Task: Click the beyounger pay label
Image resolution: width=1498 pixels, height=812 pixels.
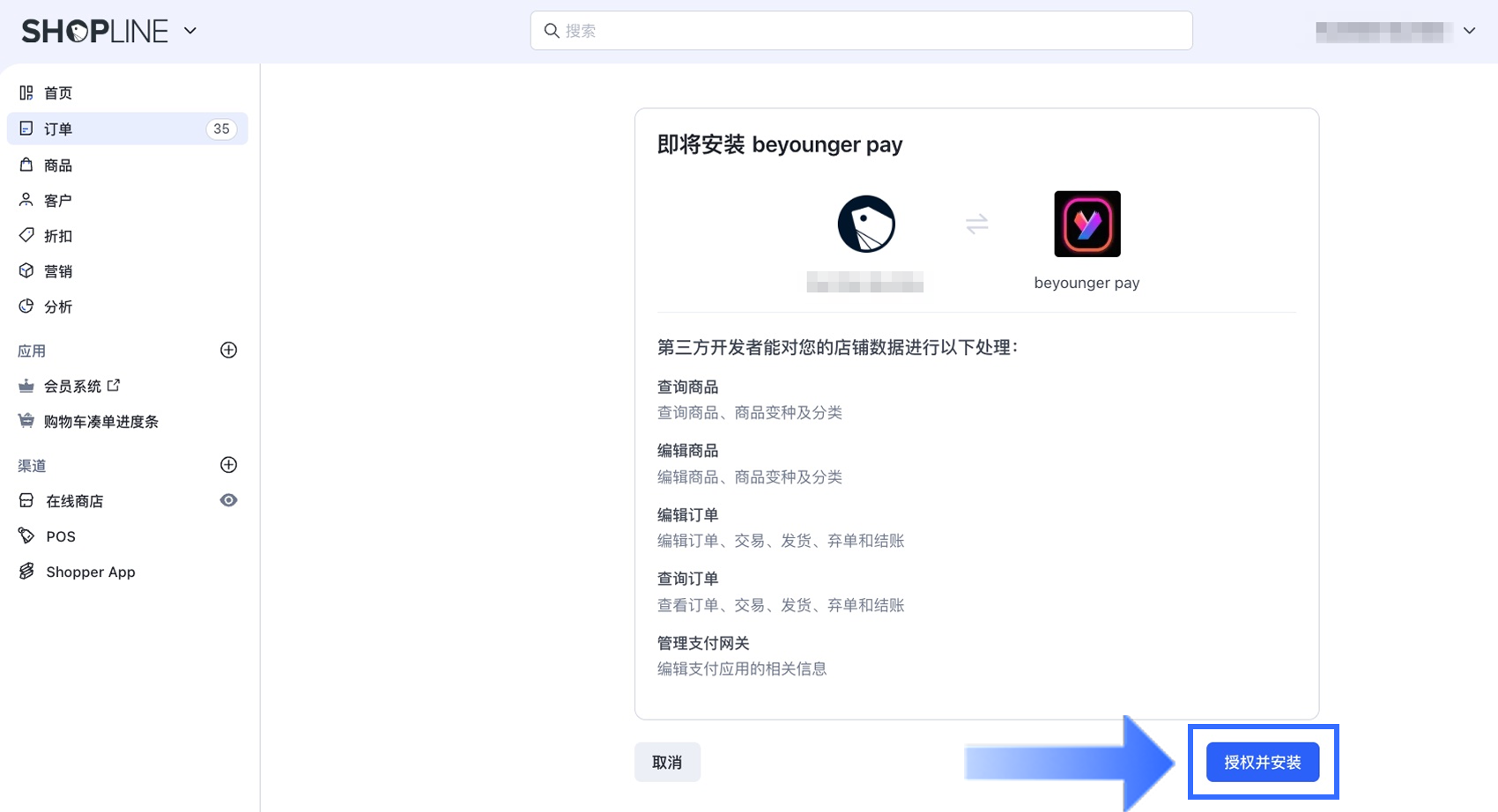Action: pyautogui.click(x=1086, y=283)
